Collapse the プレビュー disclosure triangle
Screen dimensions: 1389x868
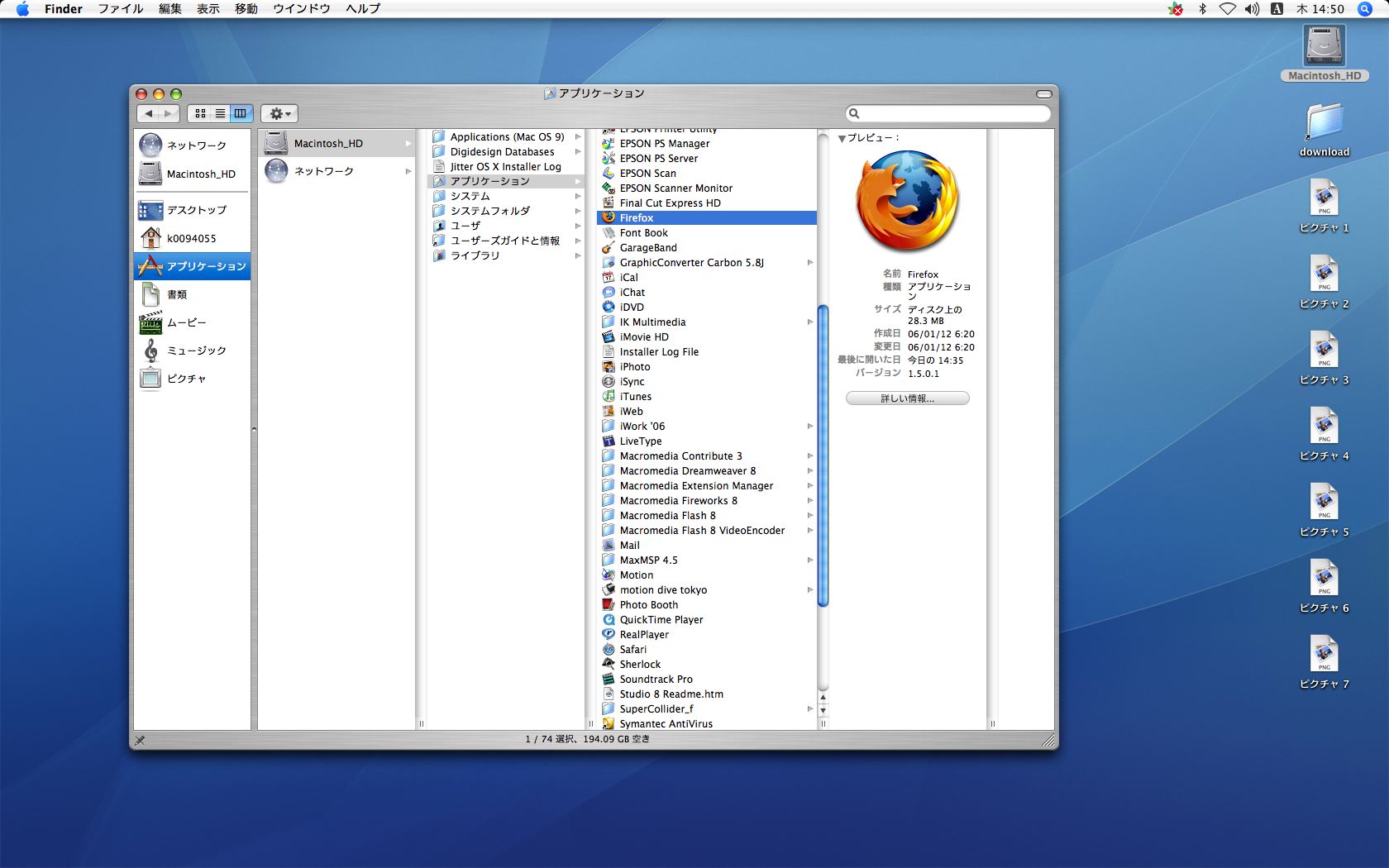coord(842,139)
